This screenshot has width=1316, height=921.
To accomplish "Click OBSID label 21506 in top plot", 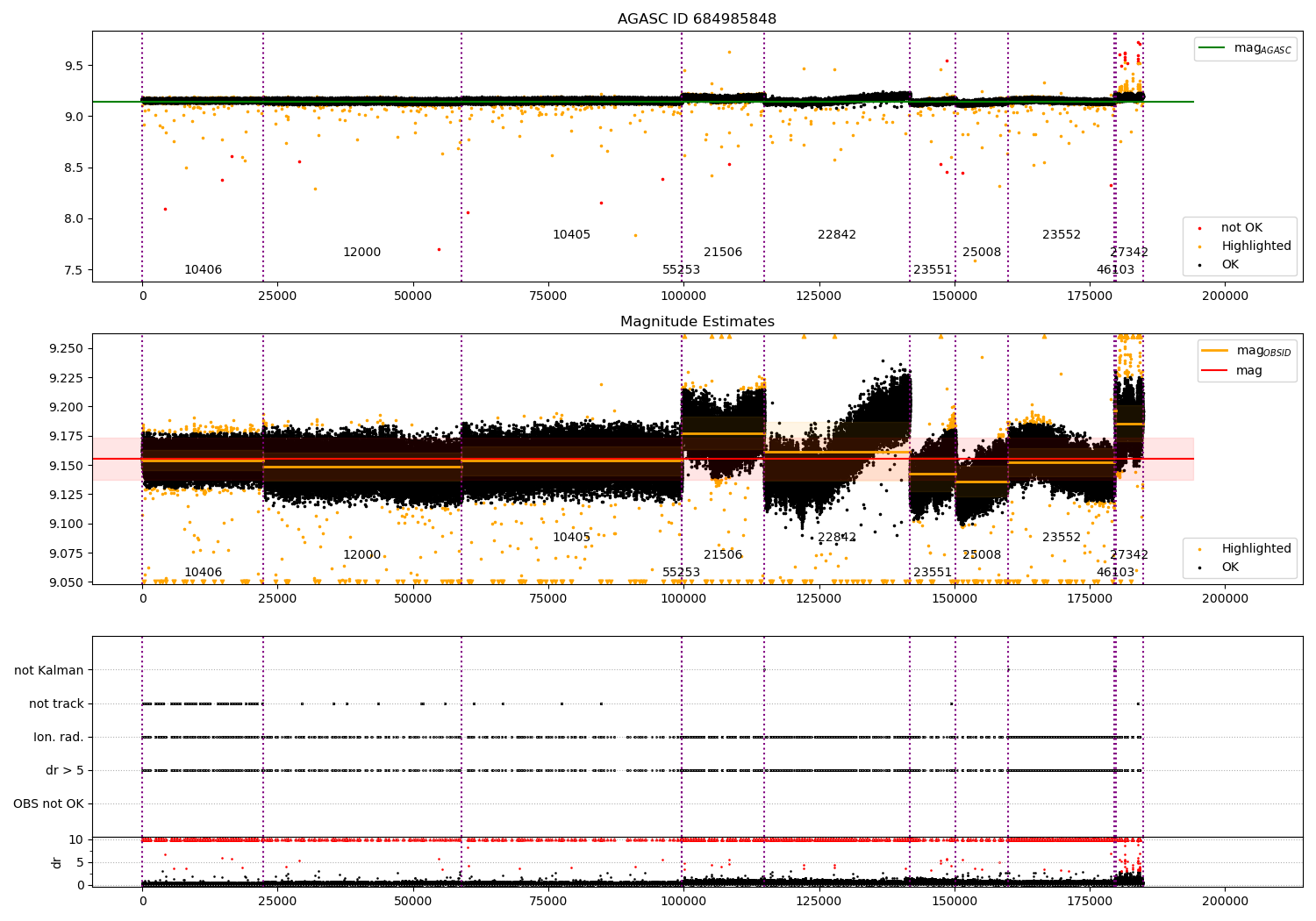I will click(x=723, y=253).
